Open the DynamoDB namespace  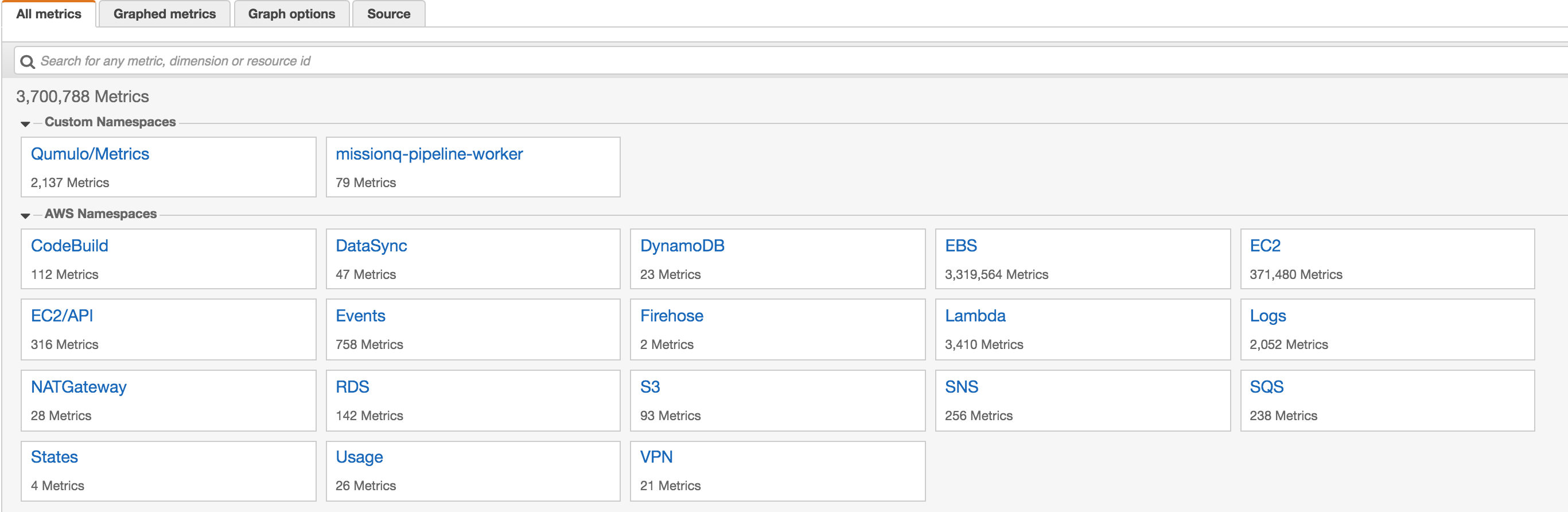(x=682, y=246)
